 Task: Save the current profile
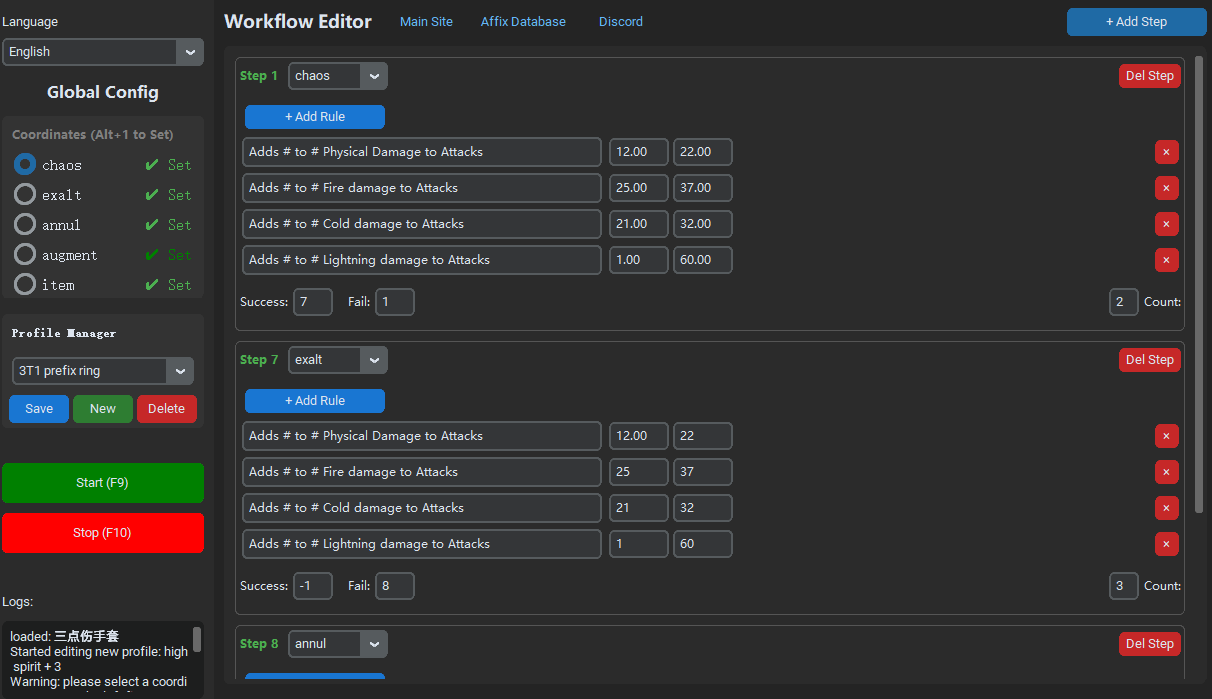39,409
